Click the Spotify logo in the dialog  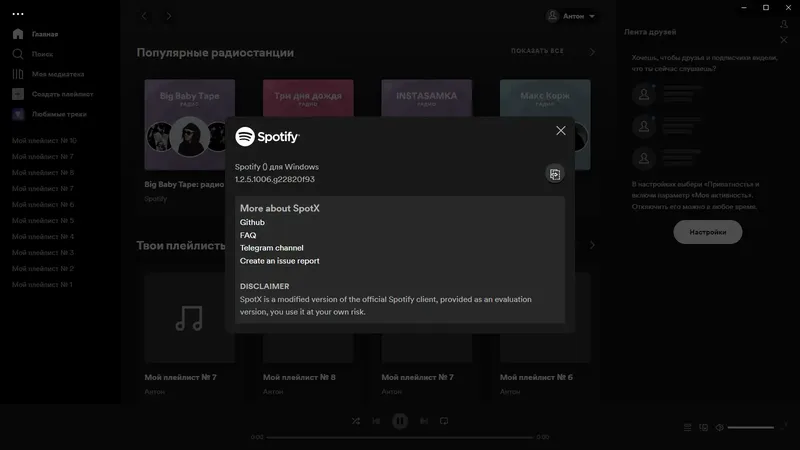pyautogui.click(x=267, y=137)
